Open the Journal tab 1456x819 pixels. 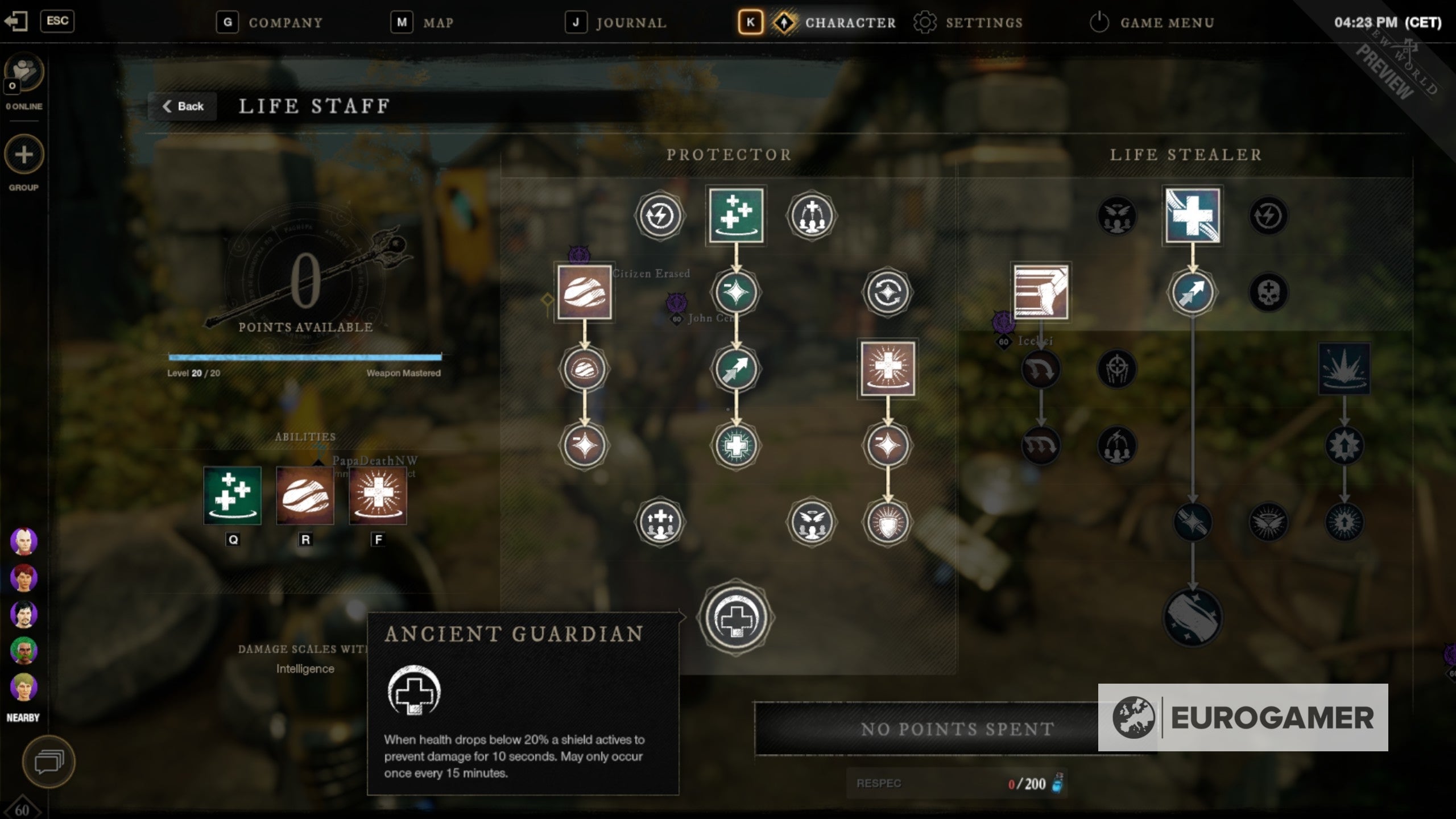tap(616, 23)
